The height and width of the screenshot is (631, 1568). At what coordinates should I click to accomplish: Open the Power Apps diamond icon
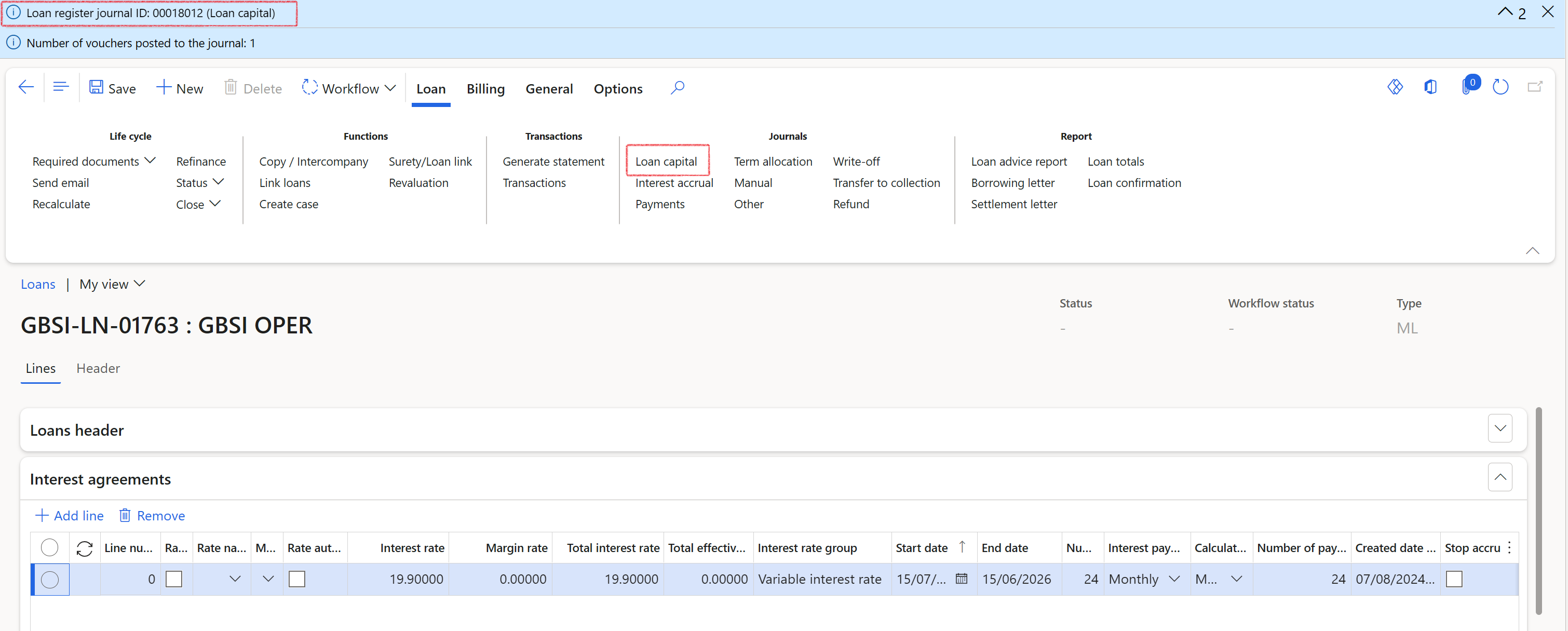coord(1395,87)
